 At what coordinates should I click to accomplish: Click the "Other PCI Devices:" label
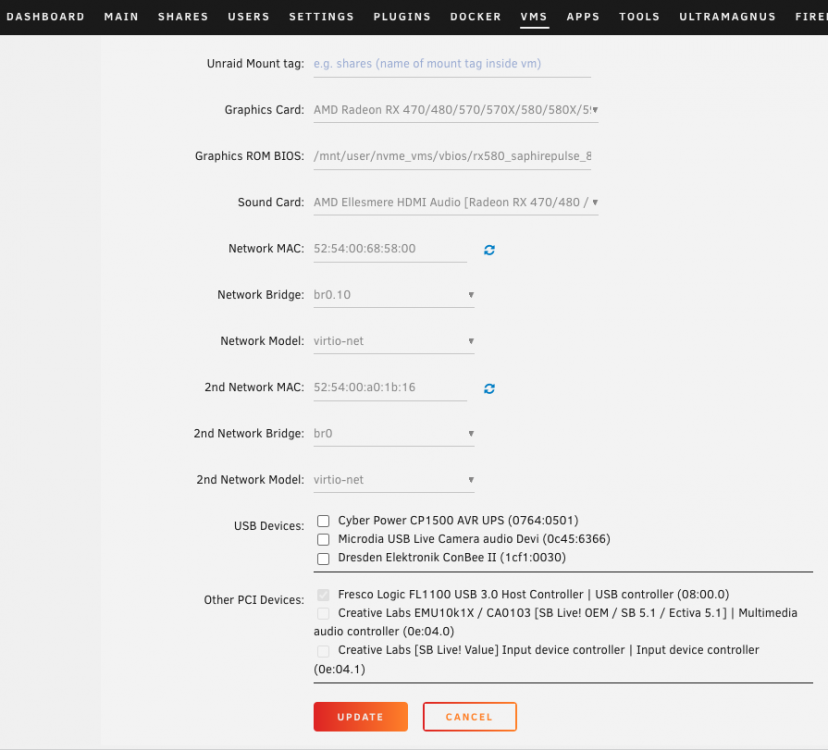click(x=254, y=600)
